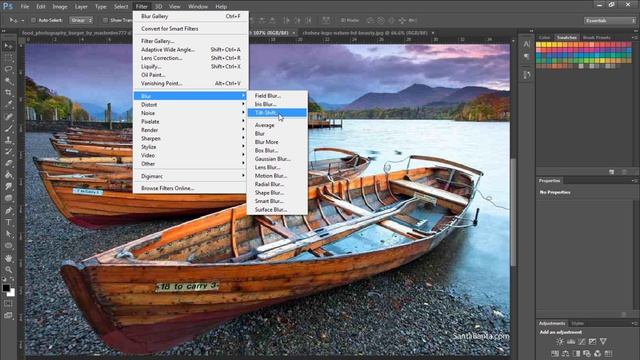Select the Lasso tool
Screen dimensions: 640x360
pyautogui.click(x=8, y=69)
